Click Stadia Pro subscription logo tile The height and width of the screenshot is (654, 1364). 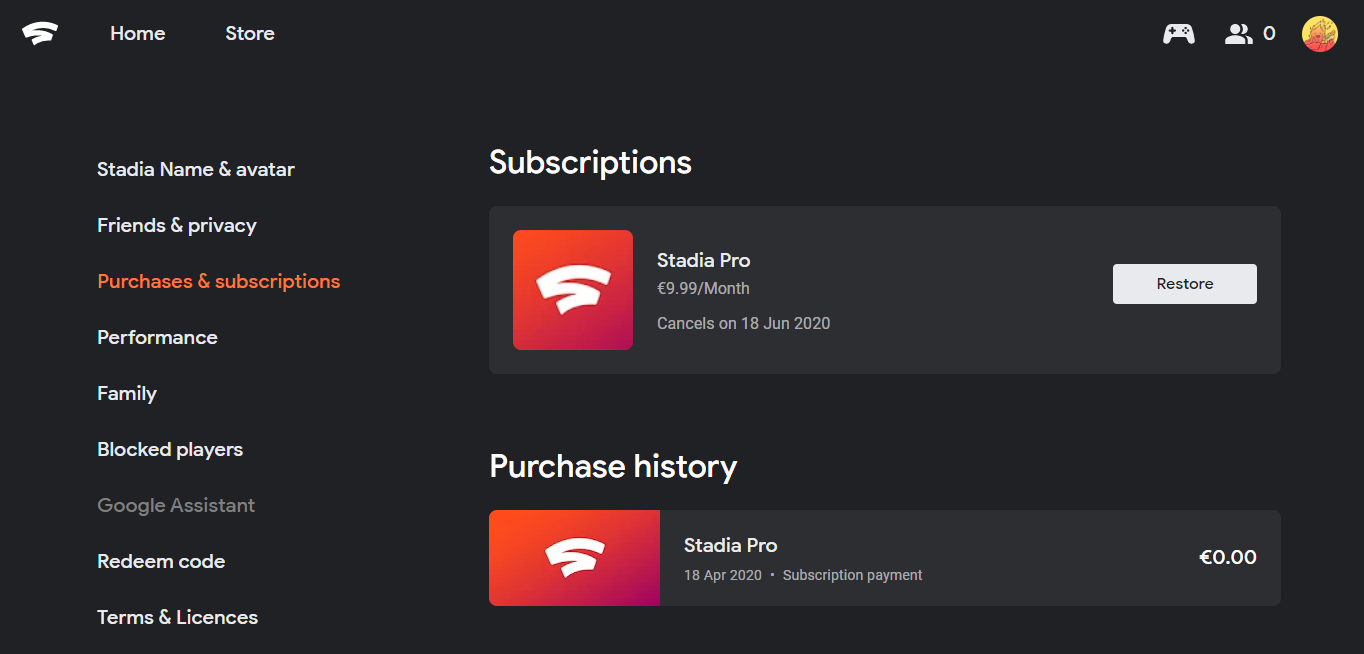[573, 290]
